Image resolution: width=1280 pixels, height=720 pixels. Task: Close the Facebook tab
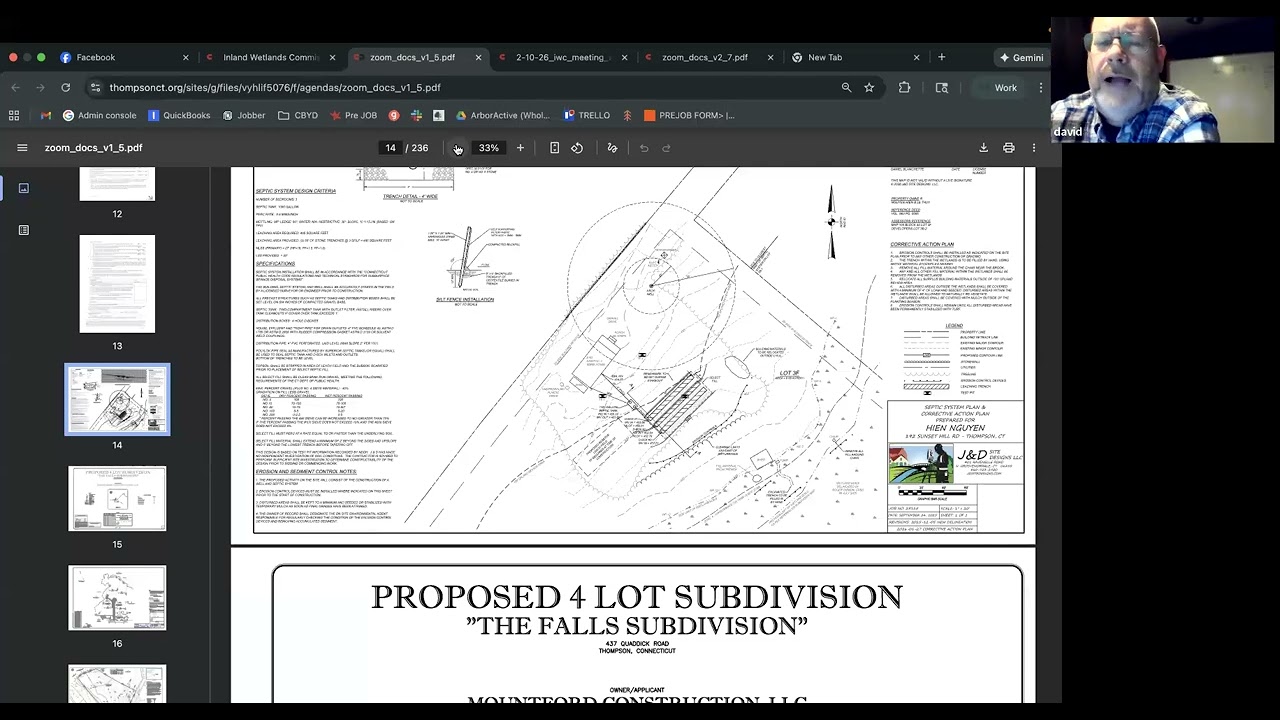click(185, 57)
